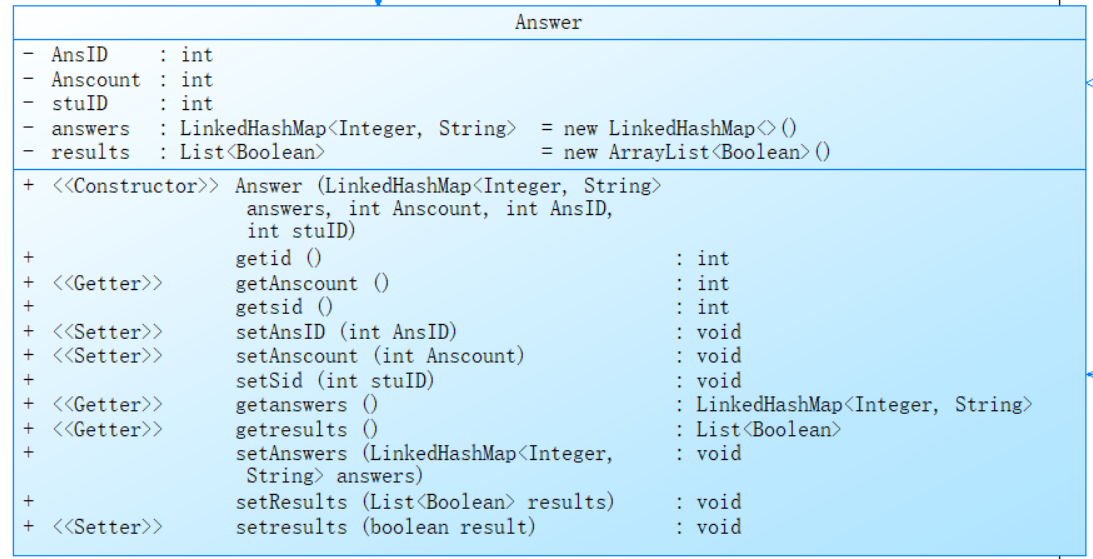Click setAnscount (int Anscount) operation

click(x=379, y=356)
